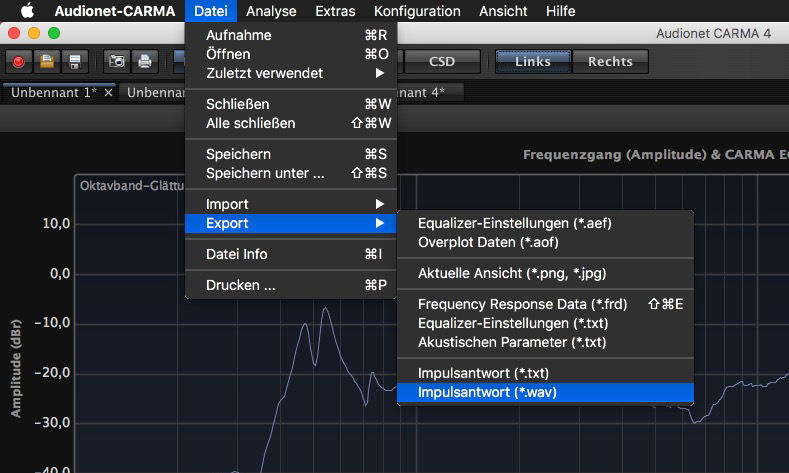This screenshot has width=789, height=473.
Task: Switch to the tab ending in 'nant 4*'
Action: 429,93
